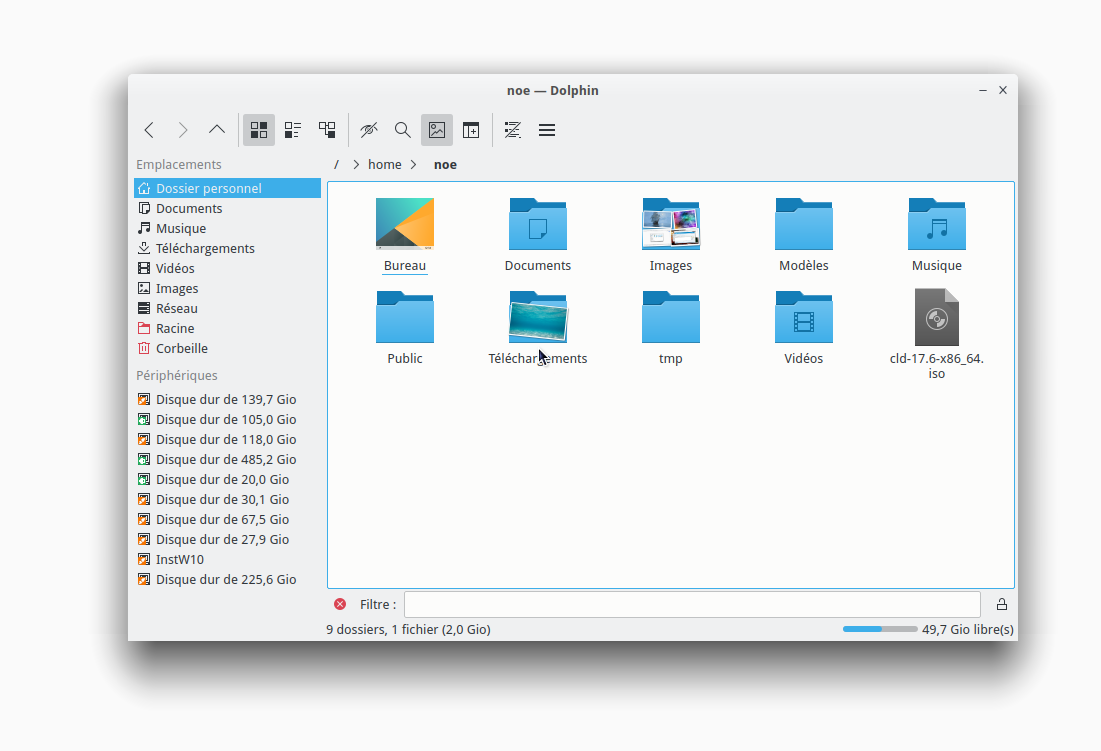Image resolution: width=1101 pixels, height=751 pixels.
Task: Open the hamburger control menu
Action: [547, 130]
